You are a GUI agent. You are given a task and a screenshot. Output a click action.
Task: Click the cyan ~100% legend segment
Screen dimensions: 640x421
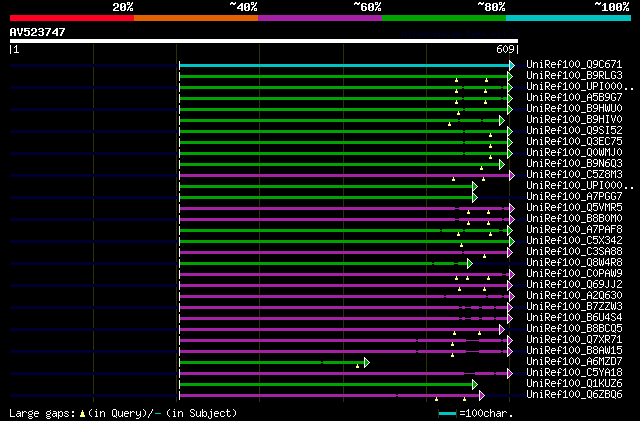coord(569,18)
